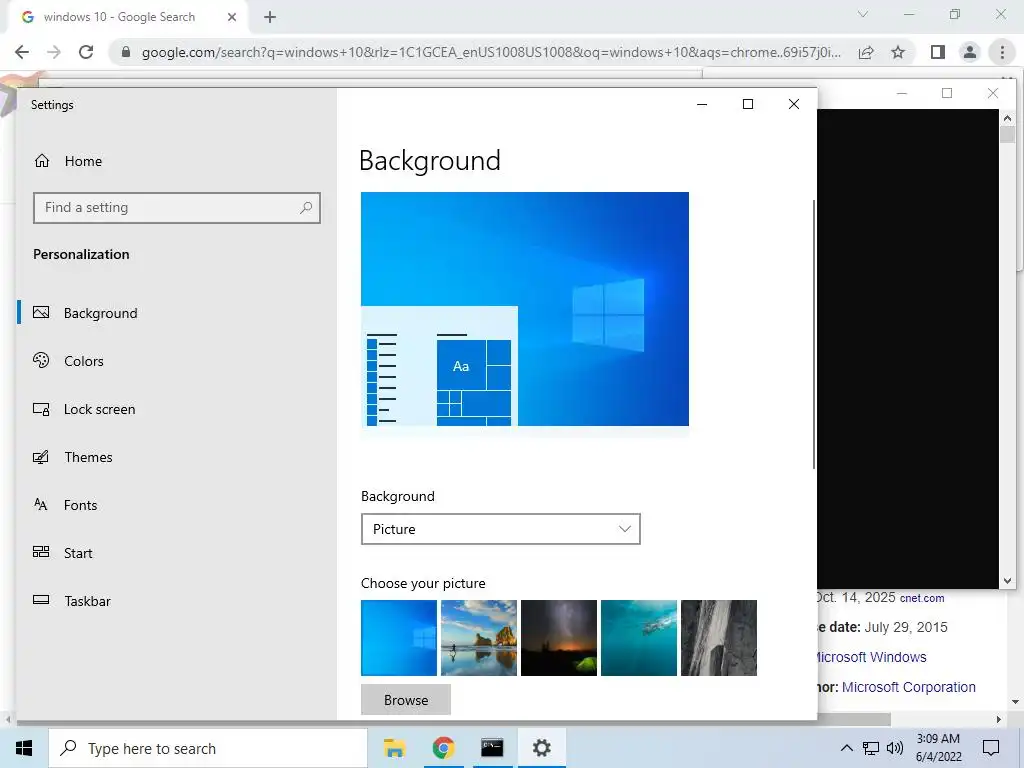The width and height of the screenshot is (1024, 768).
Task: Choose the blue Windows logo wallpaper thumbnail
Action: (398, 638)
